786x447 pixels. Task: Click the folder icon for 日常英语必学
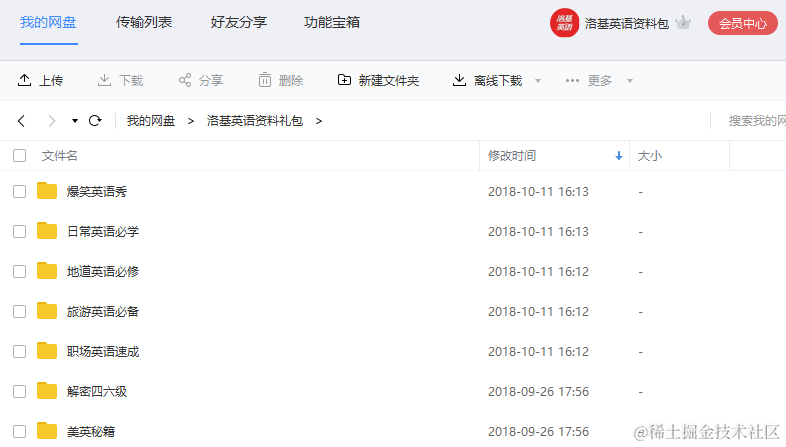47,231
